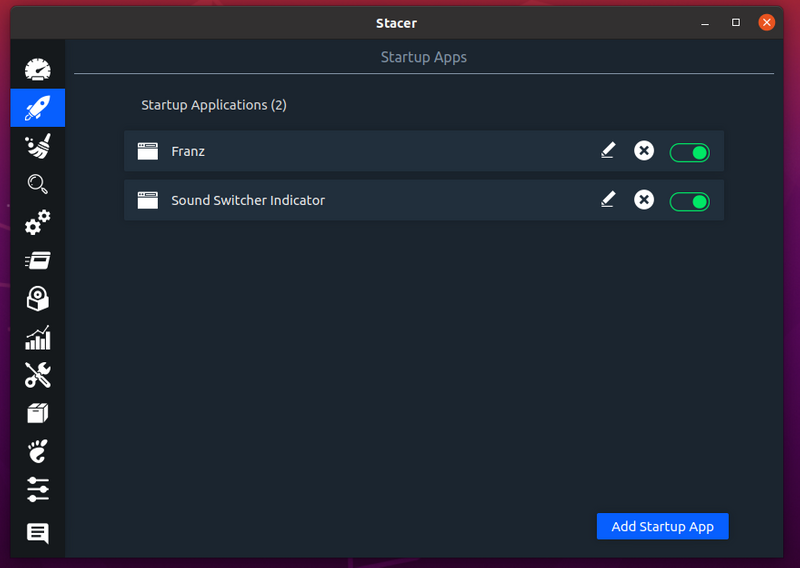
Task: Delete the Franz startup entry
Action: pos(644,151)
